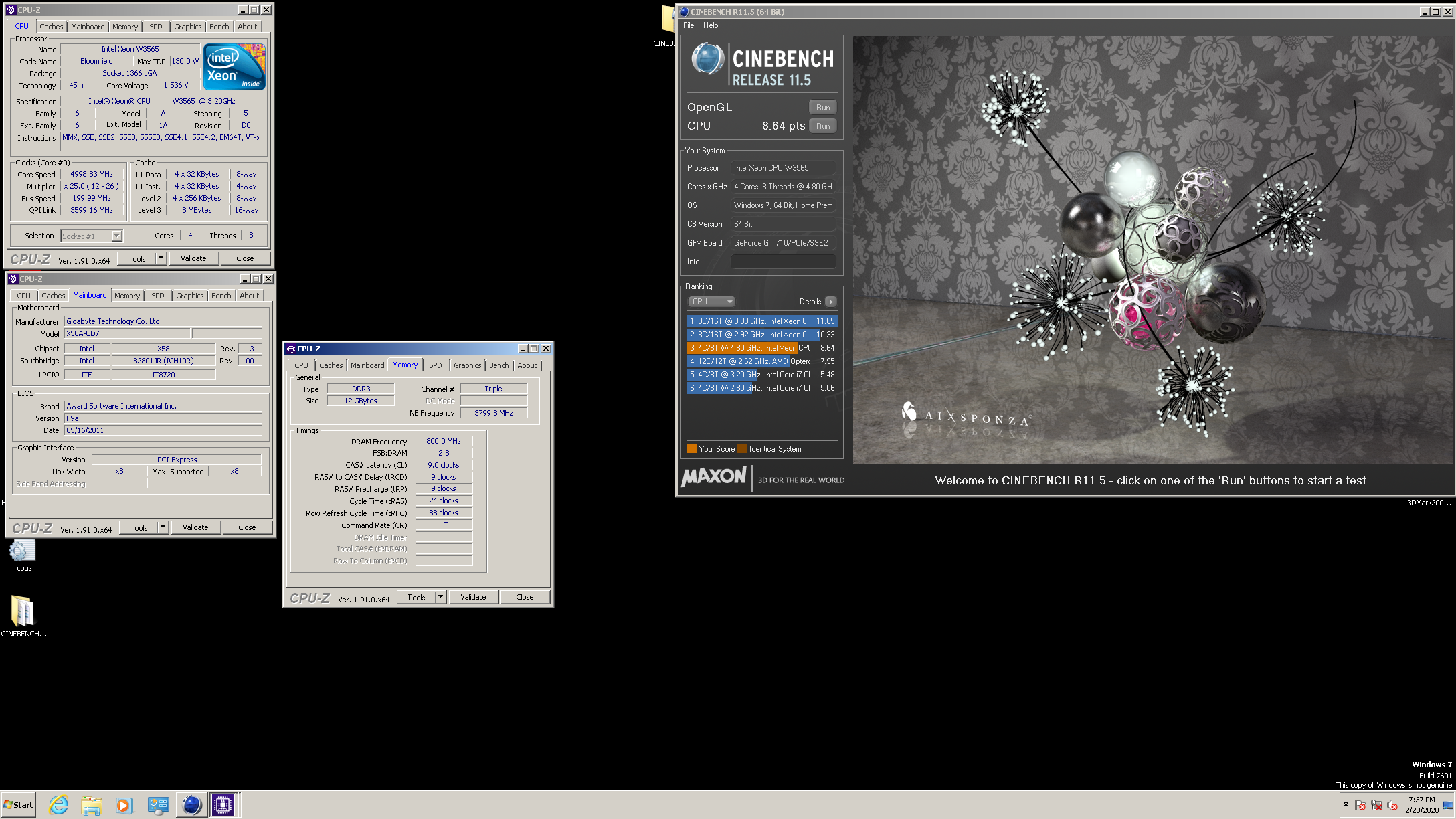Open the File menu in Cinebench
Image resolution: width=1456 pixels, height=819 pixels.
click(689, 25)
